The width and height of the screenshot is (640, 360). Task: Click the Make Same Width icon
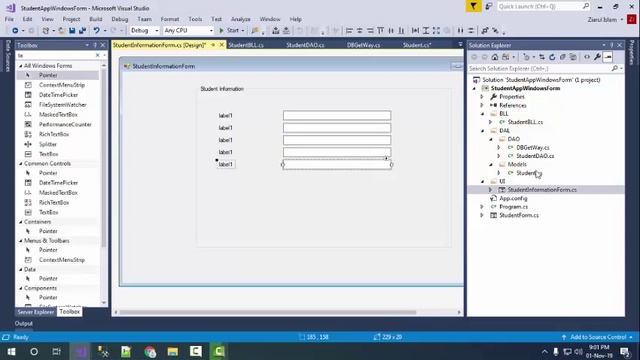[x=416, y=31]
